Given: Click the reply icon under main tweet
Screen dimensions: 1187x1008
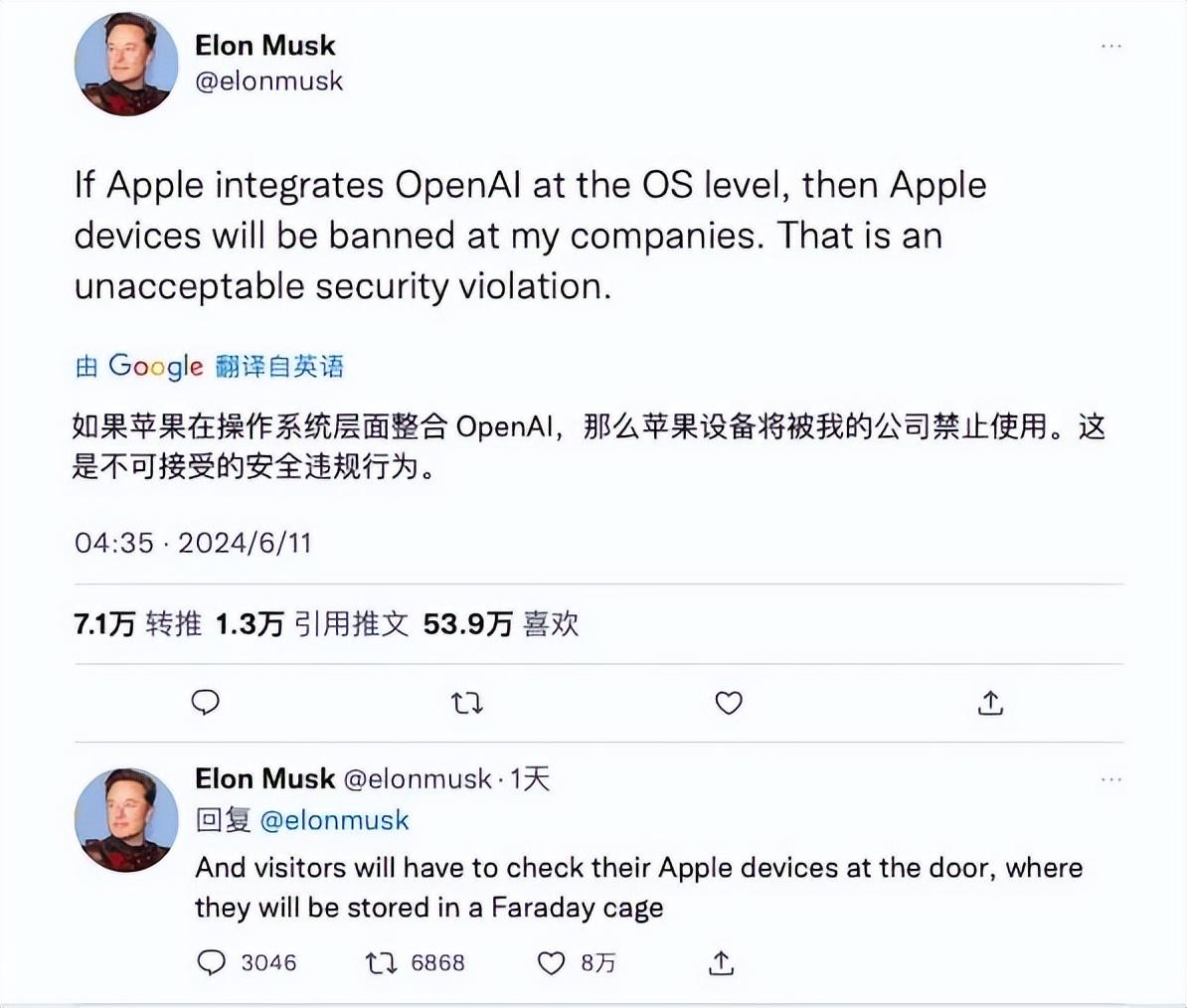Looking at the screenshot, I should (205, 703).
